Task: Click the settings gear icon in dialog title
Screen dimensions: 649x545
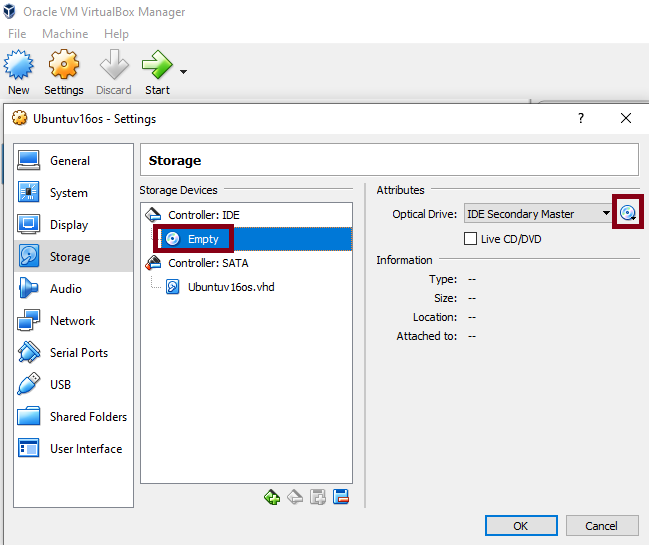Action: coord(19,118)
